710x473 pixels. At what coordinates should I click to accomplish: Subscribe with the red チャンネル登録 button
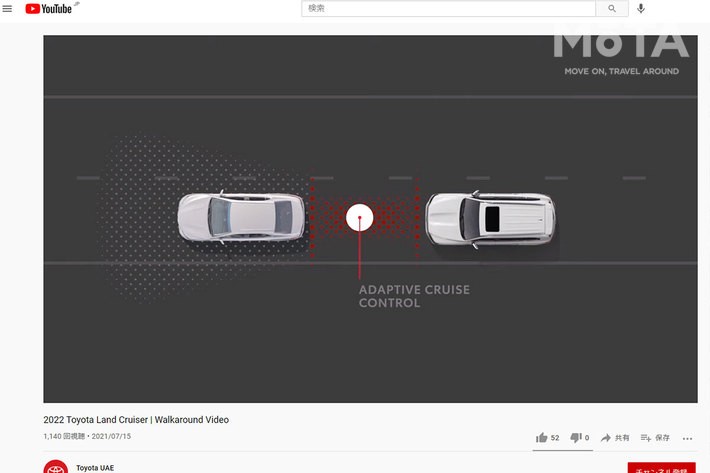point(661,468)
